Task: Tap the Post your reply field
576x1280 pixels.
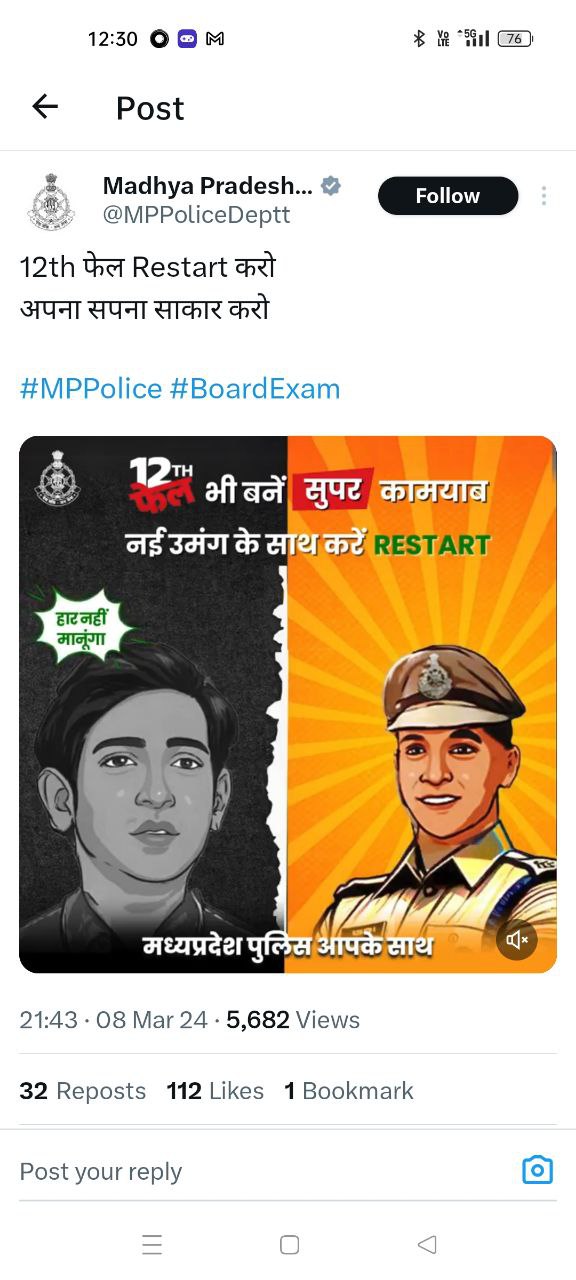Action: 262,1171
